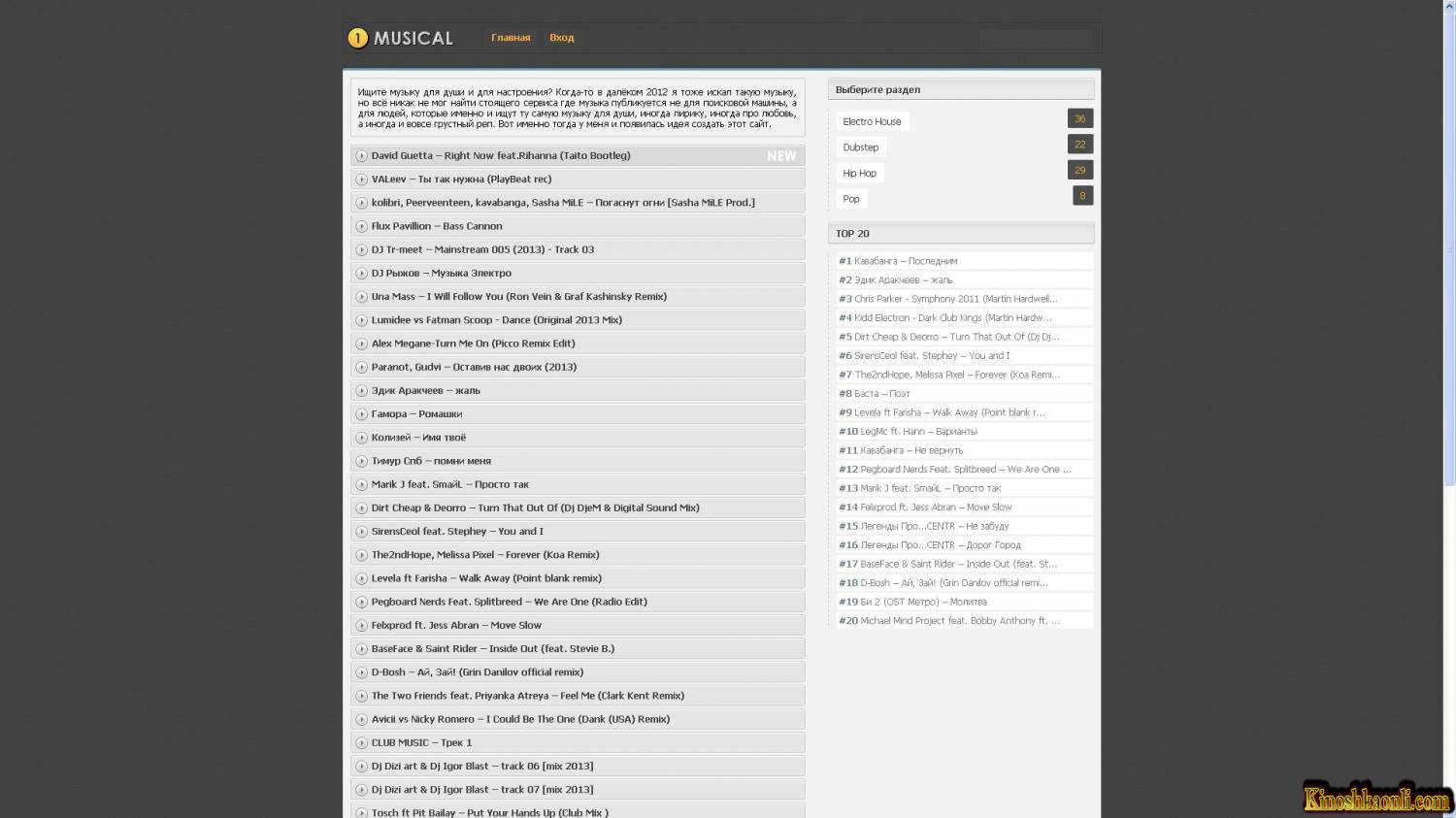Select the Hip Hop section
The height and width of the screenshot is (818, 1456).
pyautogui.click(x=860, y=173)
